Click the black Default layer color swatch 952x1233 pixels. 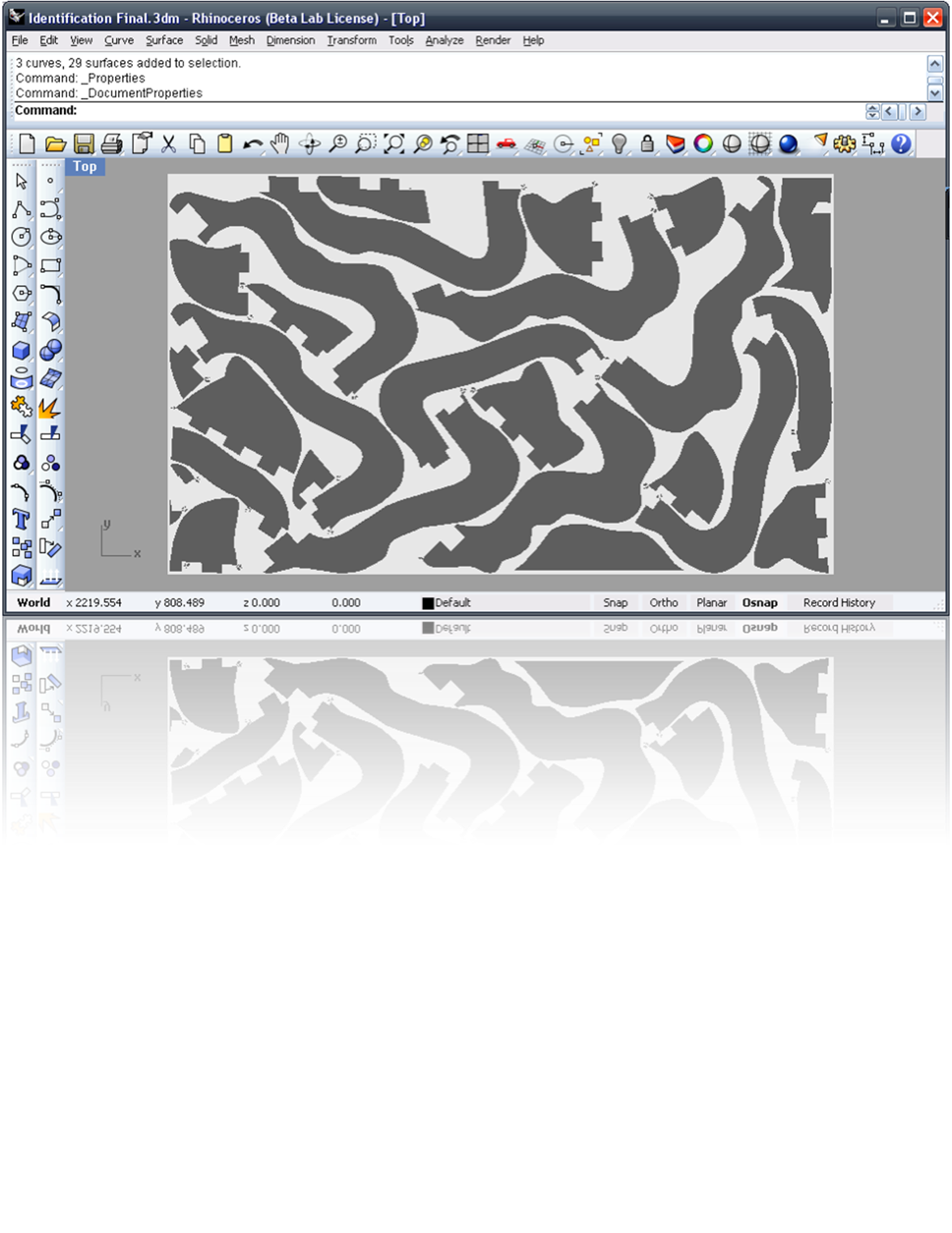click(x=428, y=604)
